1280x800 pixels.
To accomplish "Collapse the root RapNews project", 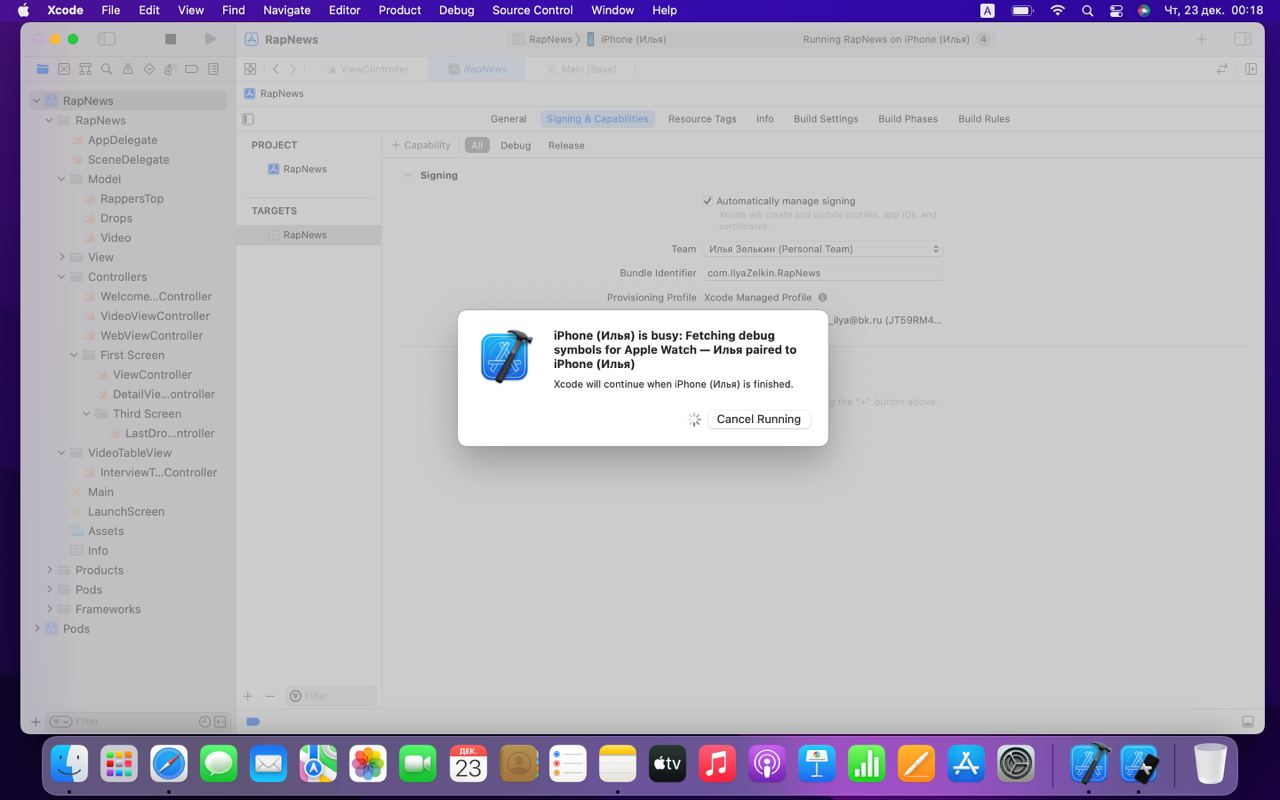I will [x=37, y=101].
